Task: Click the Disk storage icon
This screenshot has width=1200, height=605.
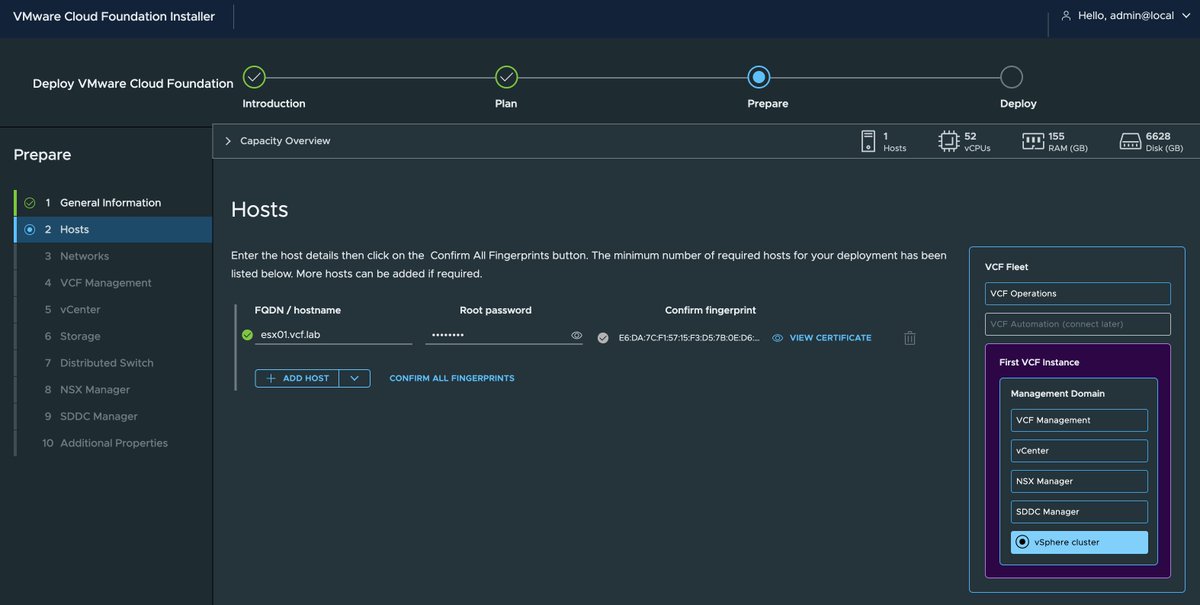Action: (1130, 141)
